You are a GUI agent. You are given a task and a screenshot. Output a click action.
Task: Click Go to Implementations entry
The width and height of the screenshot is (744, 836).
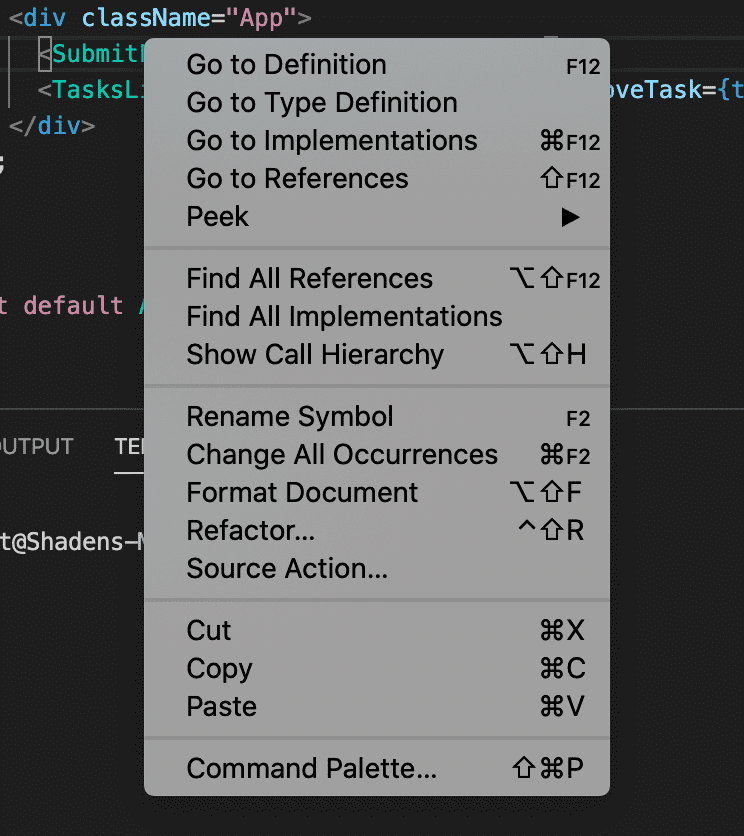[x=331, y=141]
